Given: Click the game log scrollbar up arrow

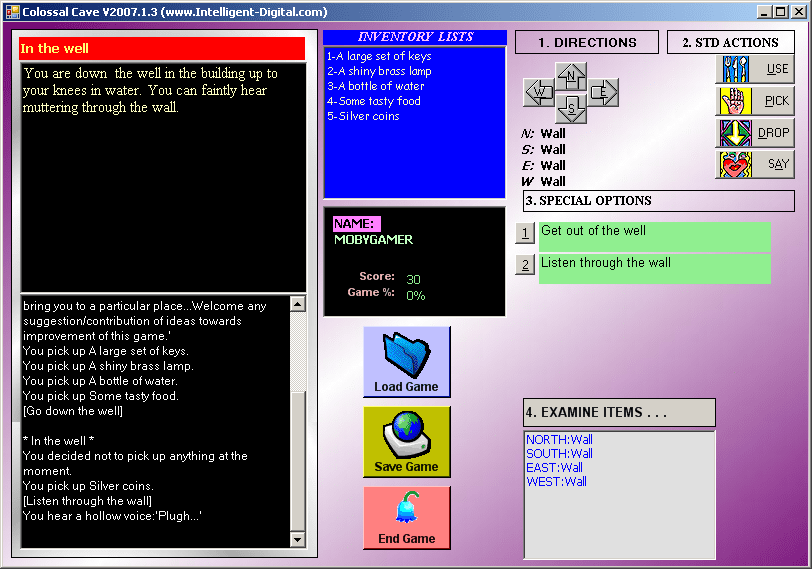Looking at the screenshot, I should pyautogui.click(x=297, y=302).
